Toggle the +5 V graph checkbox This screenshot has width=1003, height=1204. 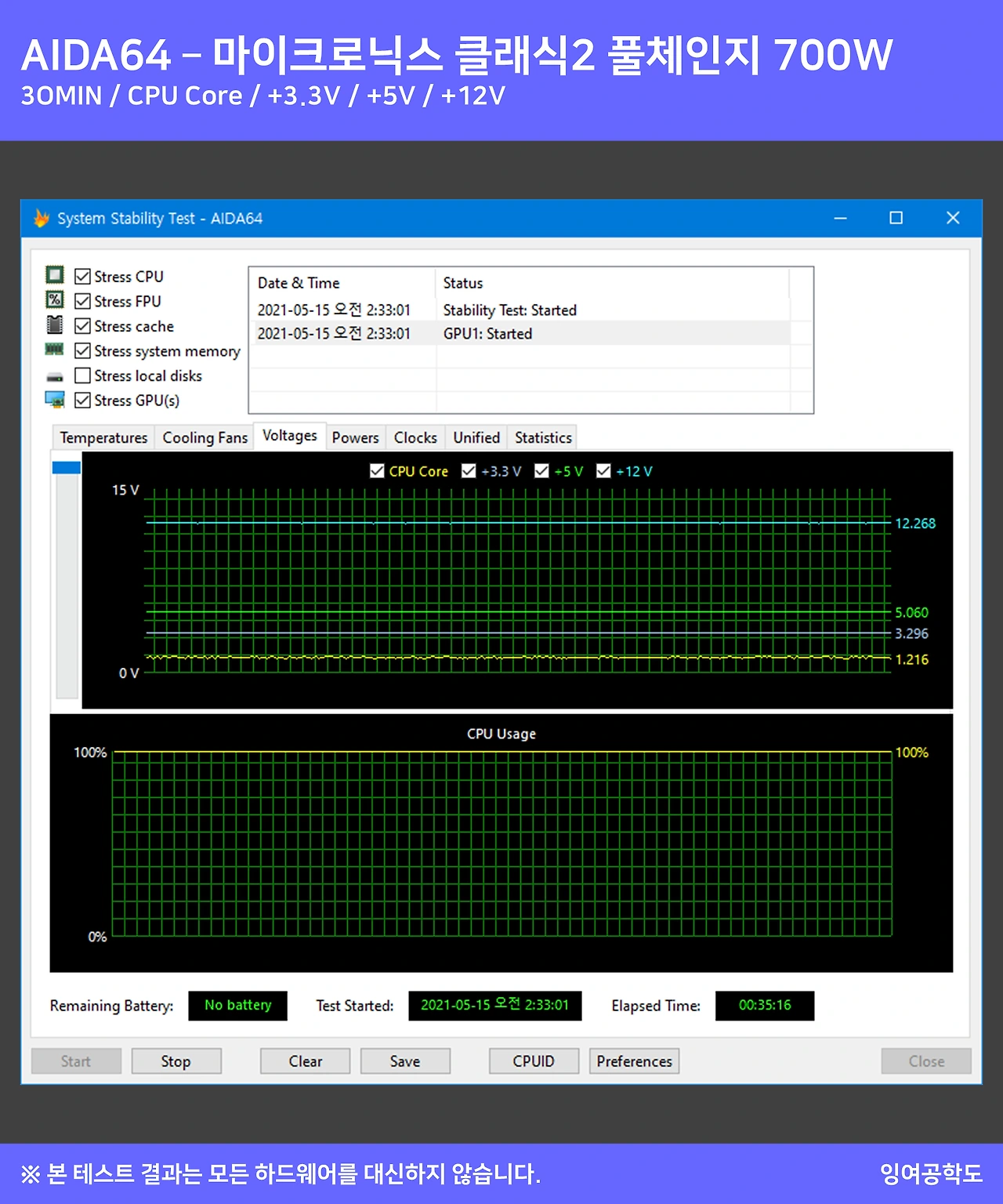tap(541, 471)
